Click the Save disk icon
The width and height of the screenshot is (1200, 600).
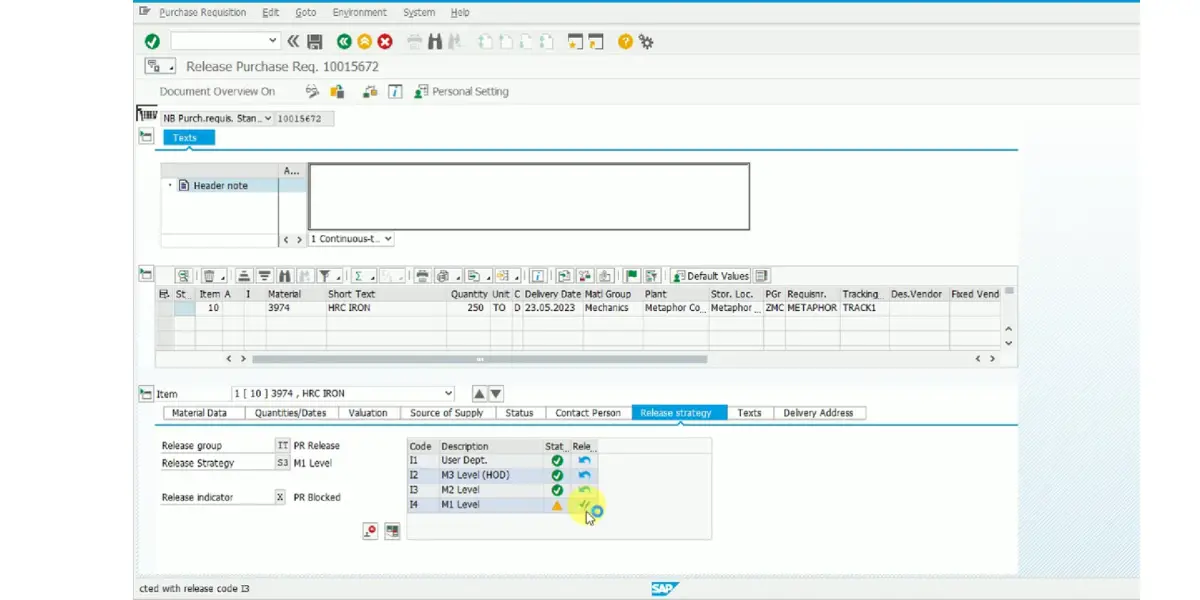coord(315,41)
